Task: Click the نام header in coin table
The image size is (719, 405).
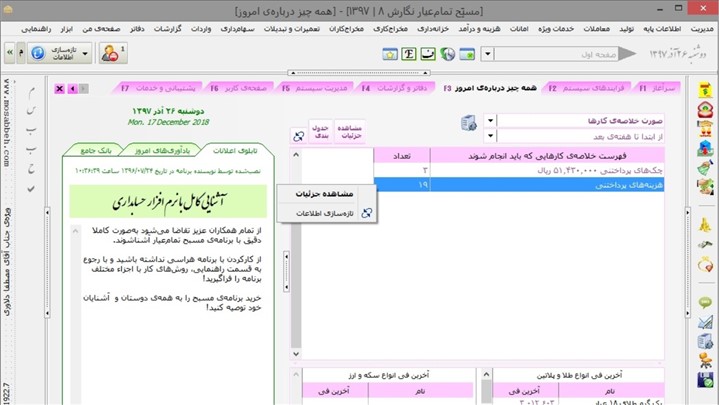Action: point(420,391)
